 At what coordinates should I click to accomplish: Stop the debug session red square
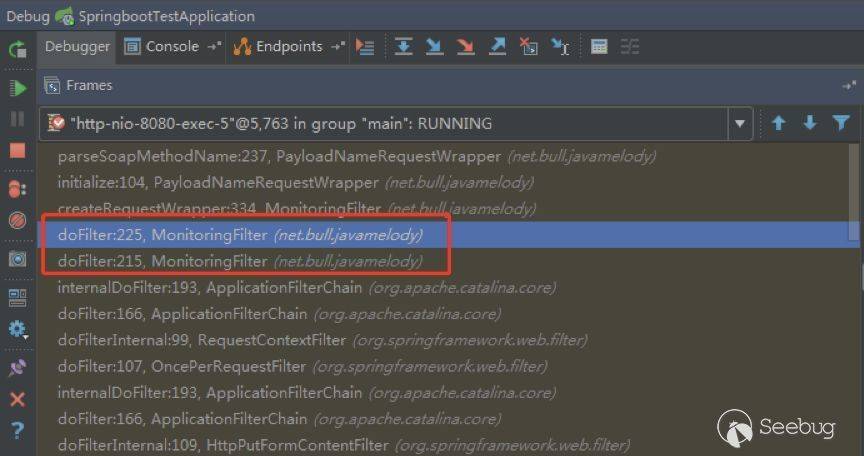(17, 150)
